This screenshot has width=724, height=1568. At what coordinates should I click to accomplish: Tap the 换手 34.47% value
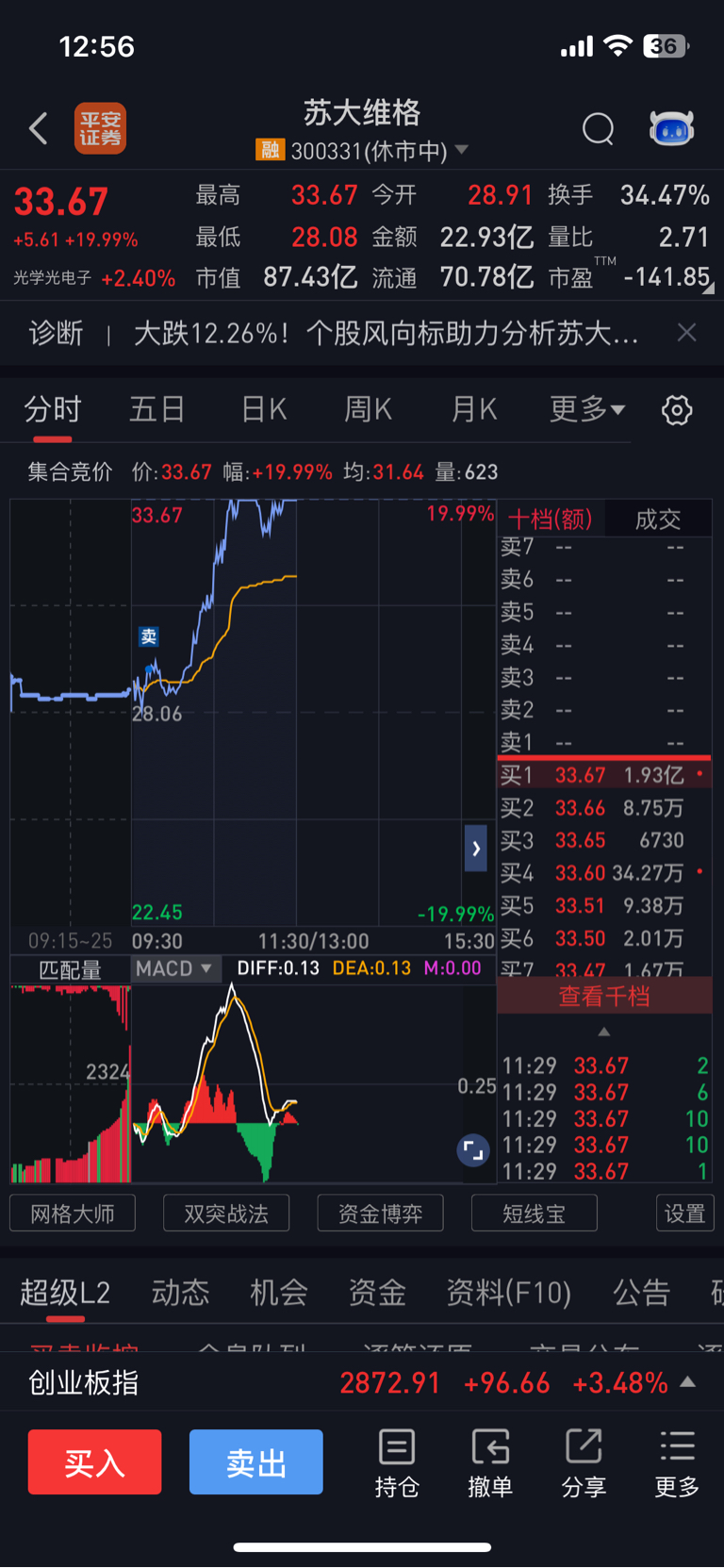[665, 195]
